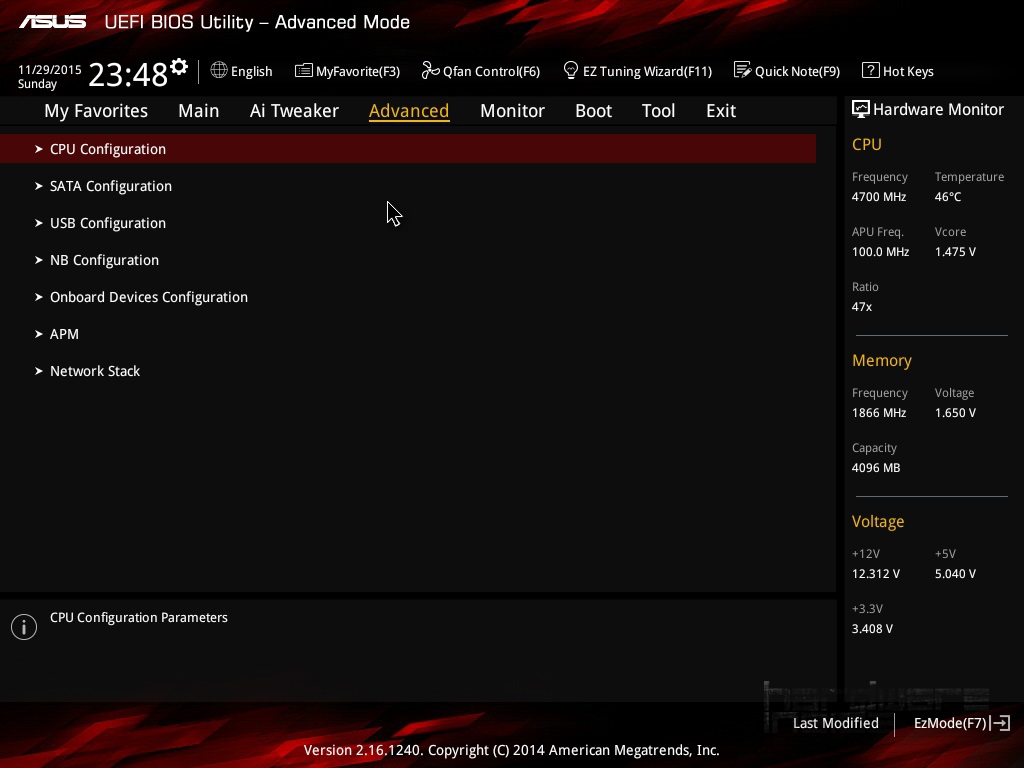The height and width of the screenshot is (768, 1024).
Task: Launch Qfan Control(F6)
Action: click(491, 71)
